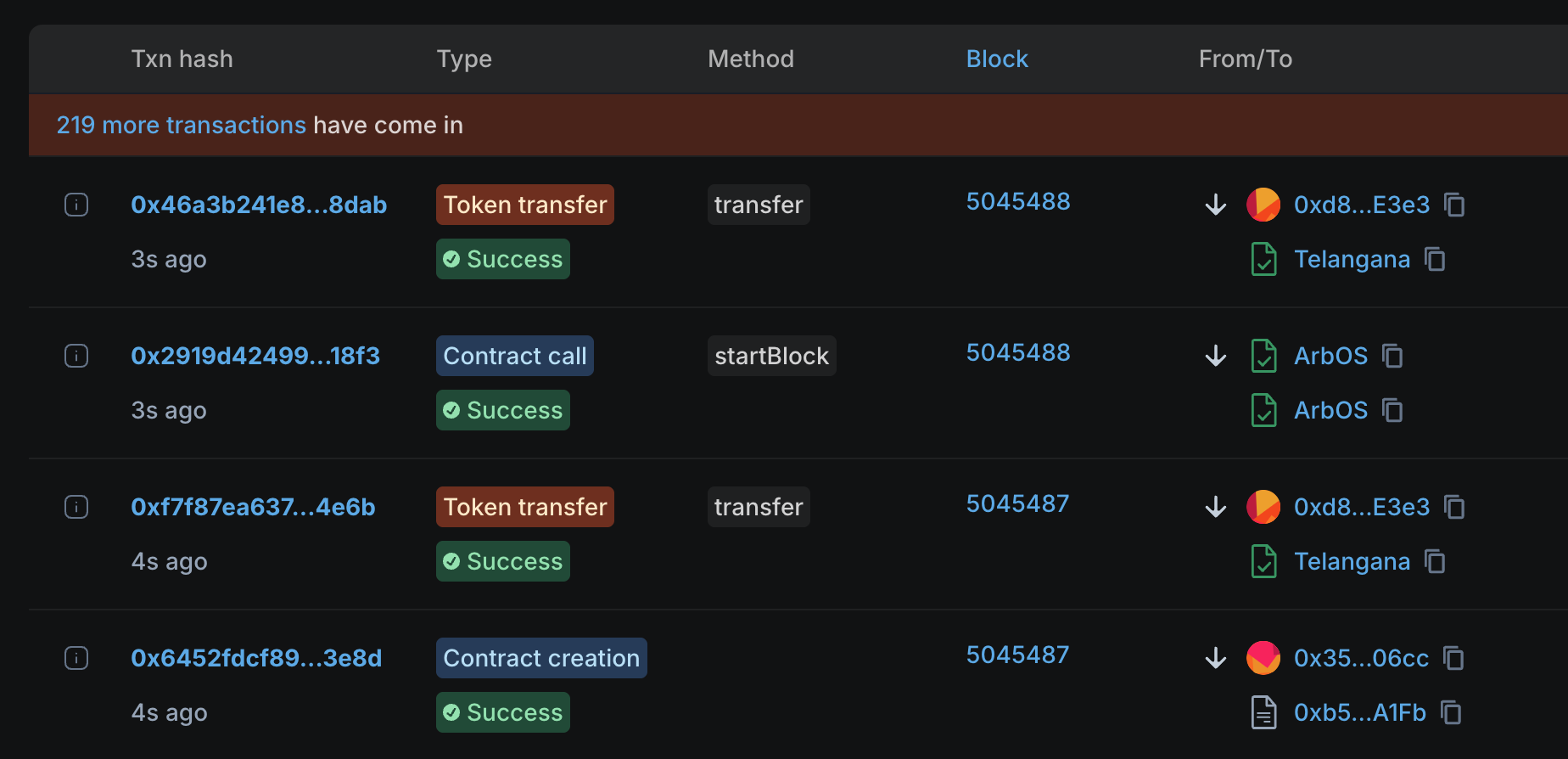Click the token logo beside 0xd8...E3e3 in row one
Image resolution: width=1568 pixels, height=759 pixels.
[1263, 205]
